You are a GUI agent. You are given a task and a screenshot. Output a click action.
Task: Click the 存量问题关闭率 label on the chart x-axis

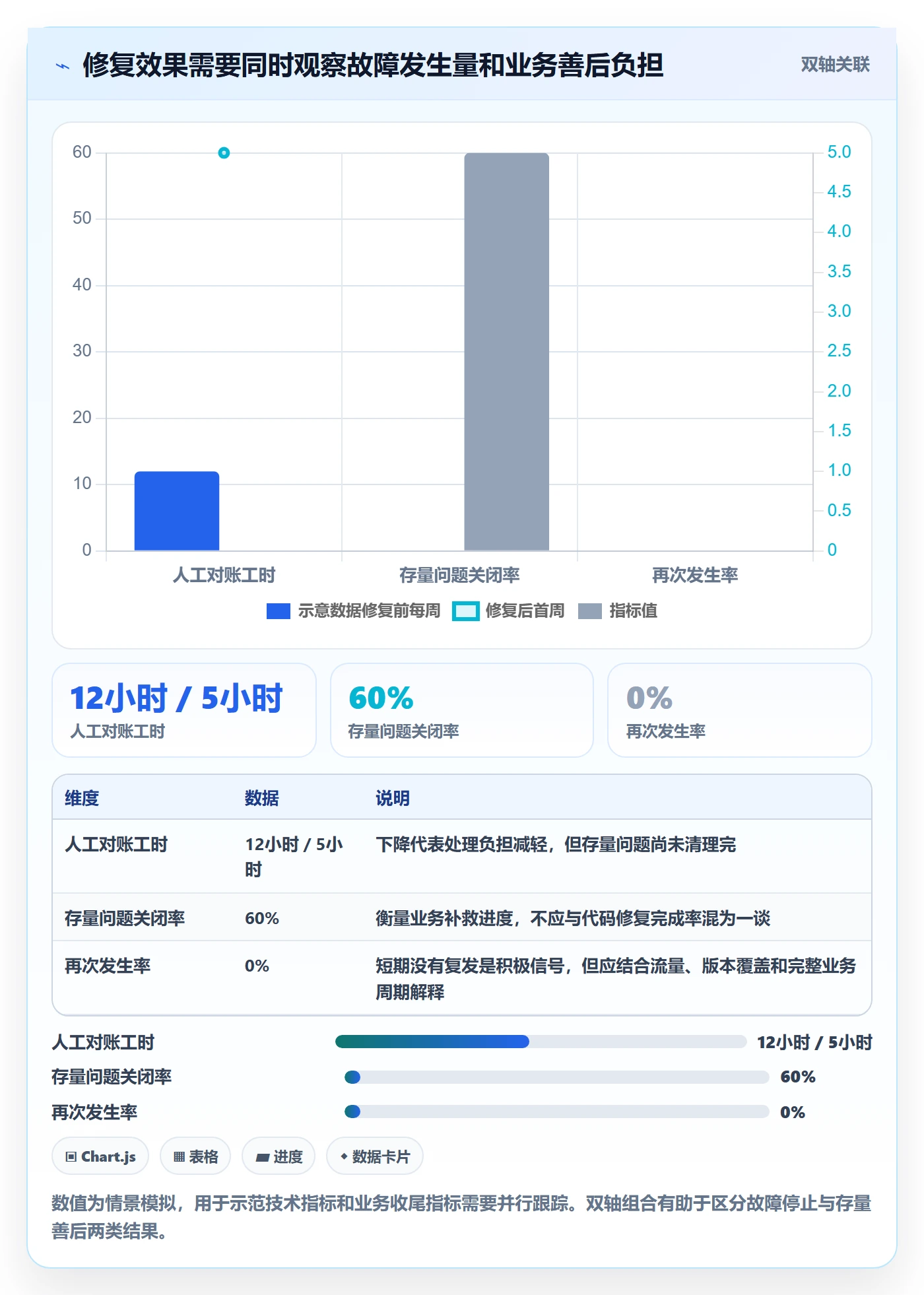(459, 576)
